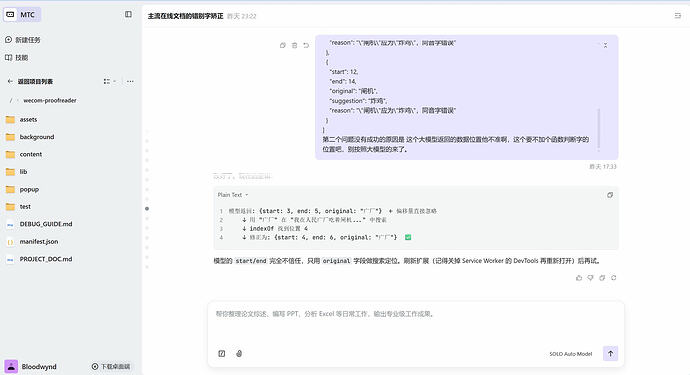
Task: Click the new task plus-circle icon
Action: point(8,40)
